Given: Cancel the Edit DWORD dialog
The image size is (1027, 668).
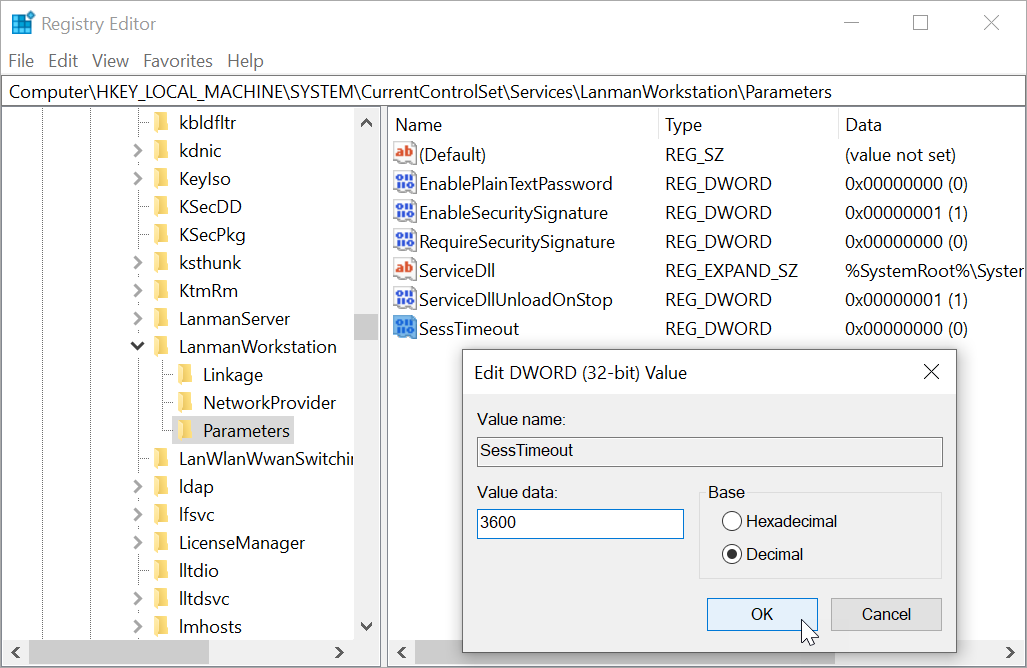Looking at the screenshot, I should coord(885,614).
